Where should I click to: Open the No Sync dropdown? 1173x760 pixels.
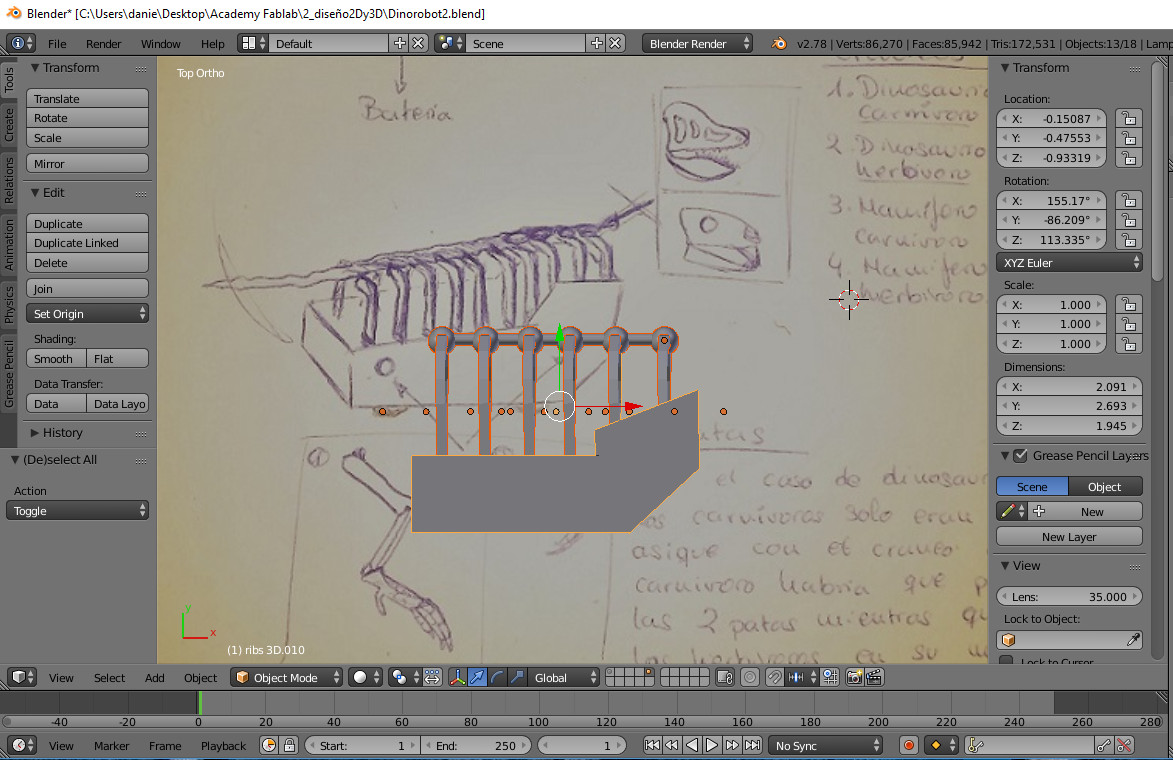coord(826,745)
